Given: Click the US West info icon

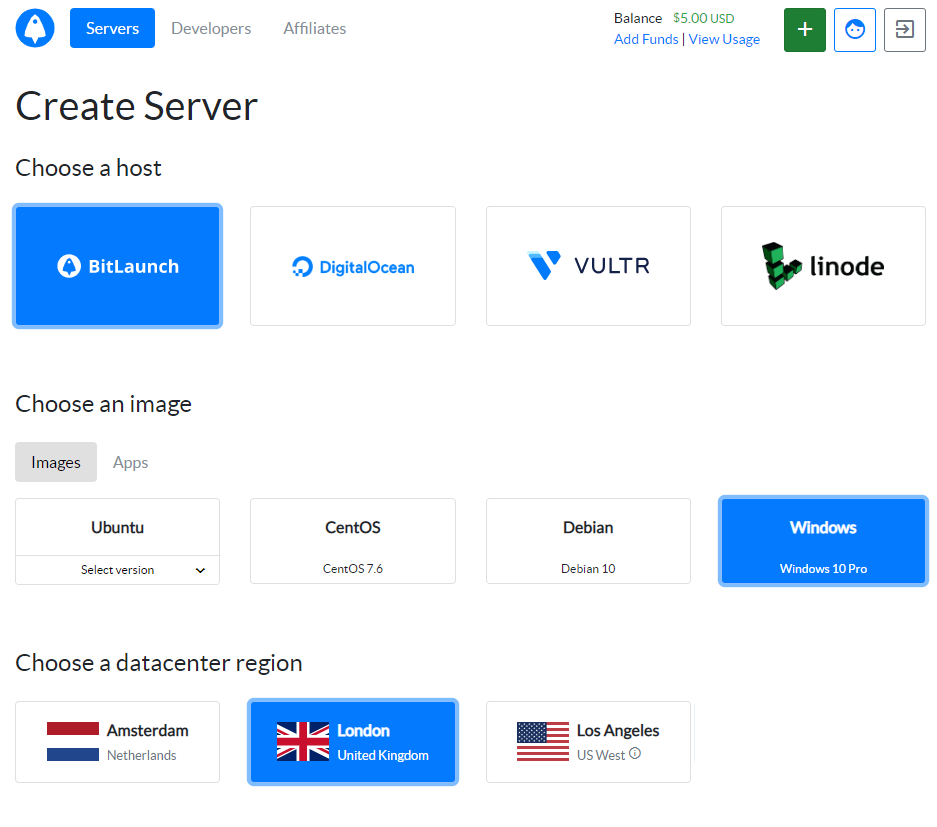Looking at the screenshot, I should (635, 754).
